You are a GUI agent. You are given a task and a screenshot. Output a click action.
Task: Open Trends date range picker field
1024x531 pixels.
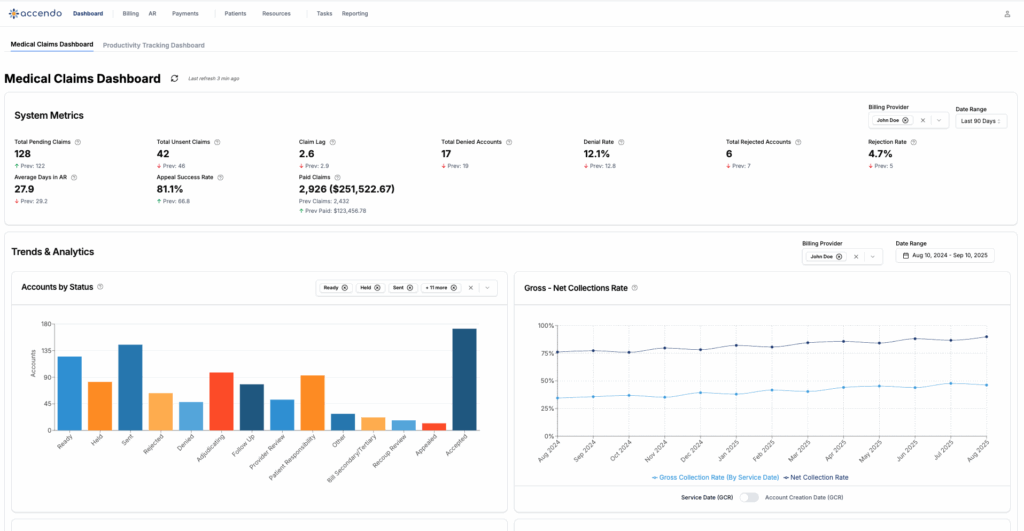944,256
